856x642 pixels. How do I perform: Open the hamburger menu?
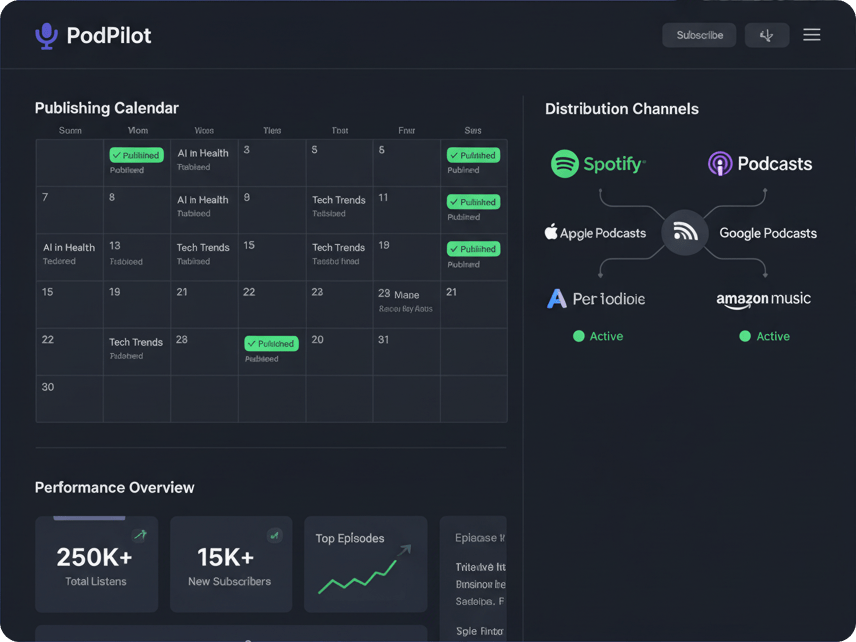pos(811,35)
